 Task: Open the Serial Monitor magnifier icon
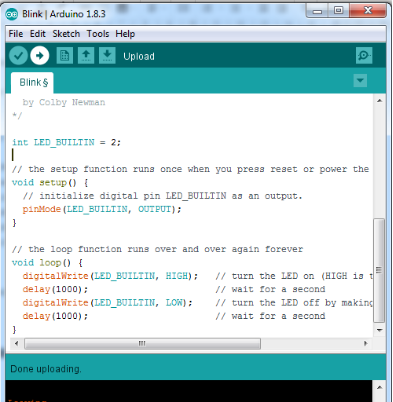pyautogui.click(x=364, y=55)
